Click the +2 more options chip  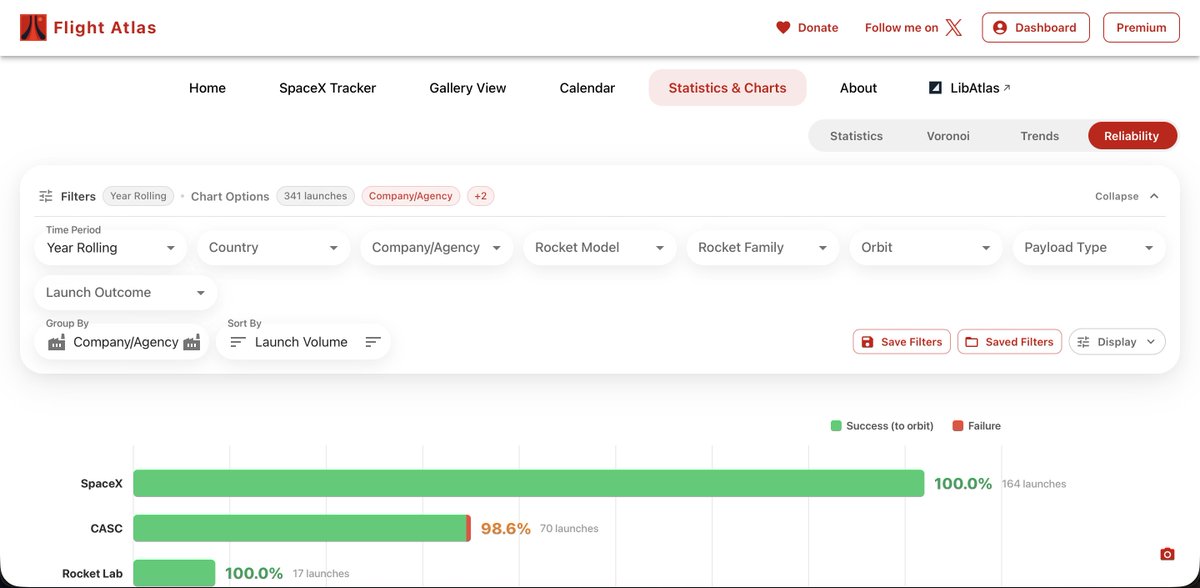481,196
